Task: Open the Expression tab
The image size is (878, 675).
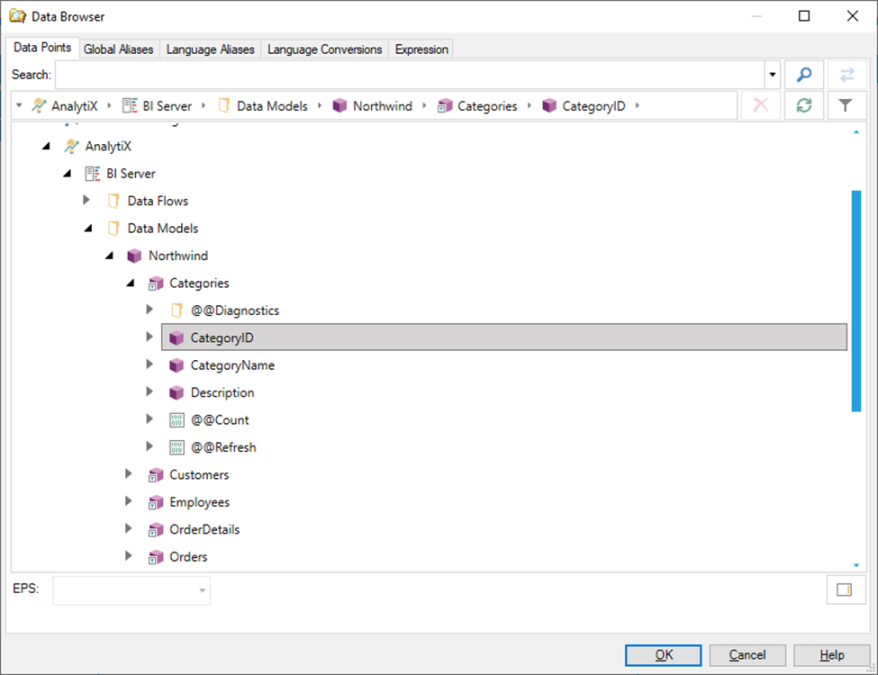Action: 422,49
